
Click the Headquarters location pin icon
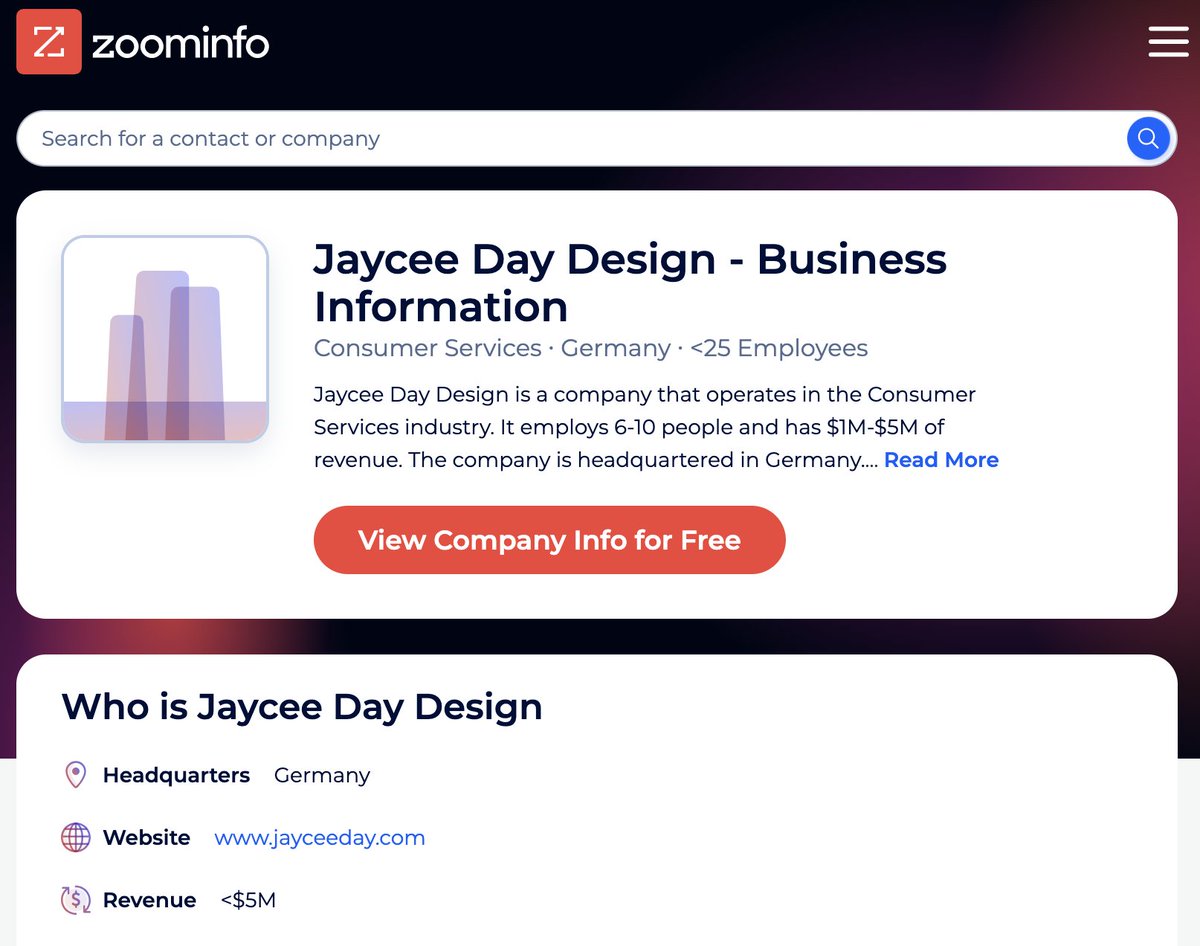coord(75,775)
